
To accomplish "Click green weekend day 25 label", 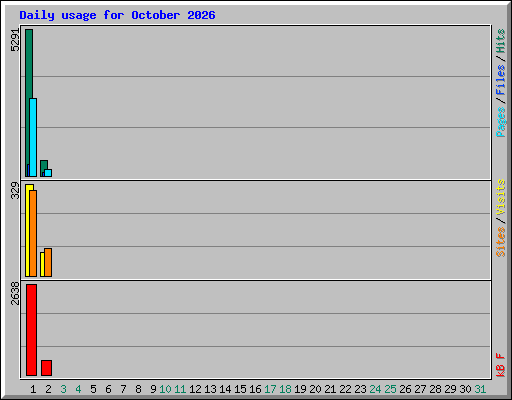I will [x=390, y=389].
